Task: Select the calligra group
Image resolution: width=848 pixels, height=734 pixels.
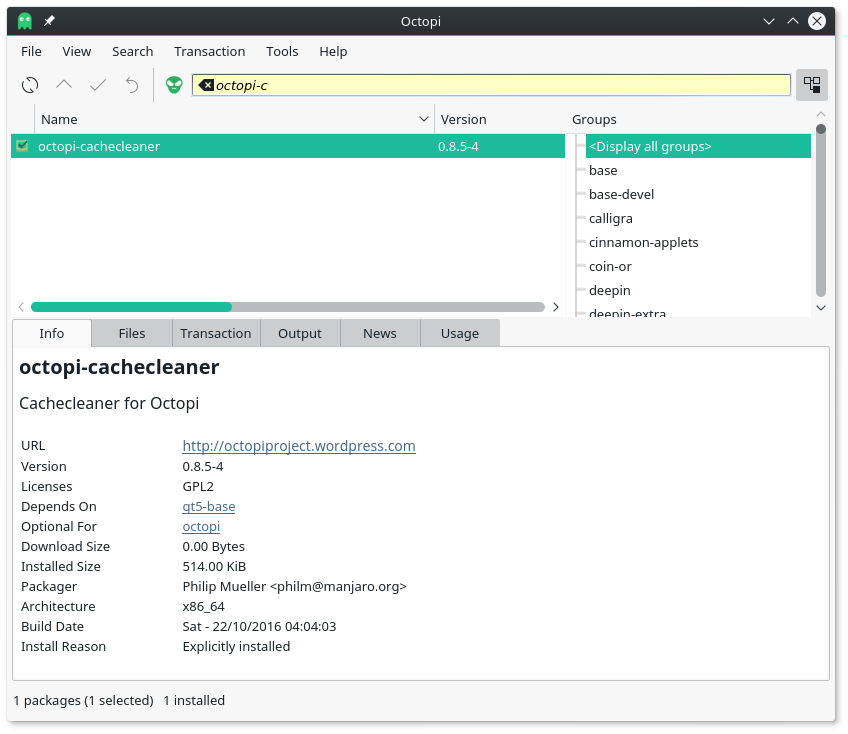Action: 611,219
